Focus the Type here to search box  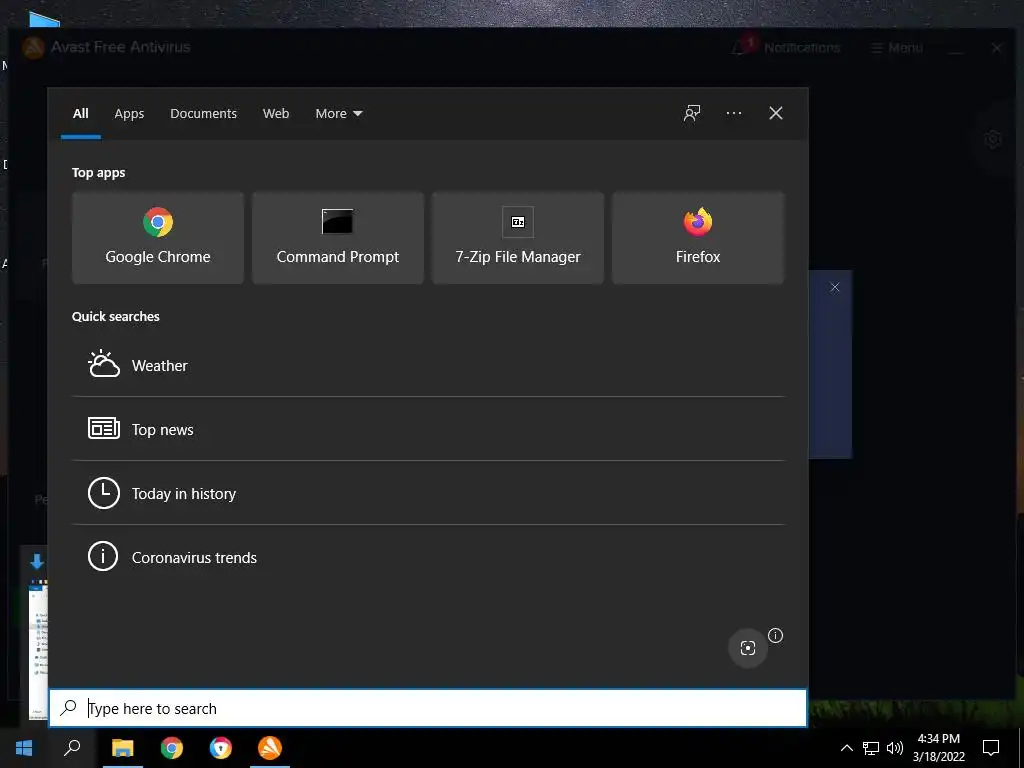coord(428,708)
